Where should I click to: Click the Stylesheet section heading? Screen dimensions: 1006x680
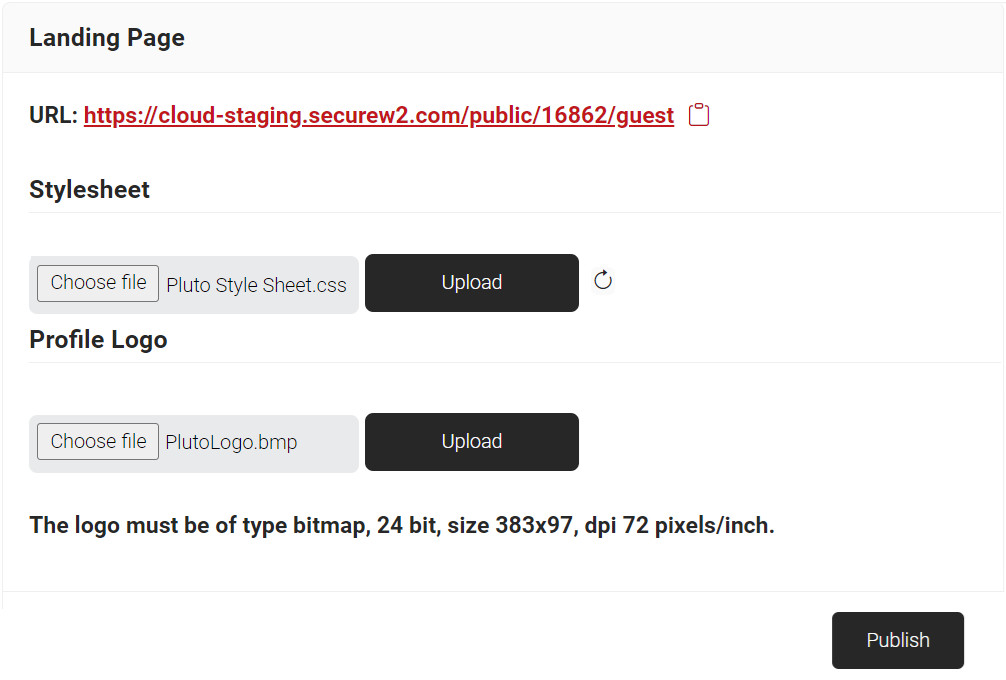tap(90, 190)
